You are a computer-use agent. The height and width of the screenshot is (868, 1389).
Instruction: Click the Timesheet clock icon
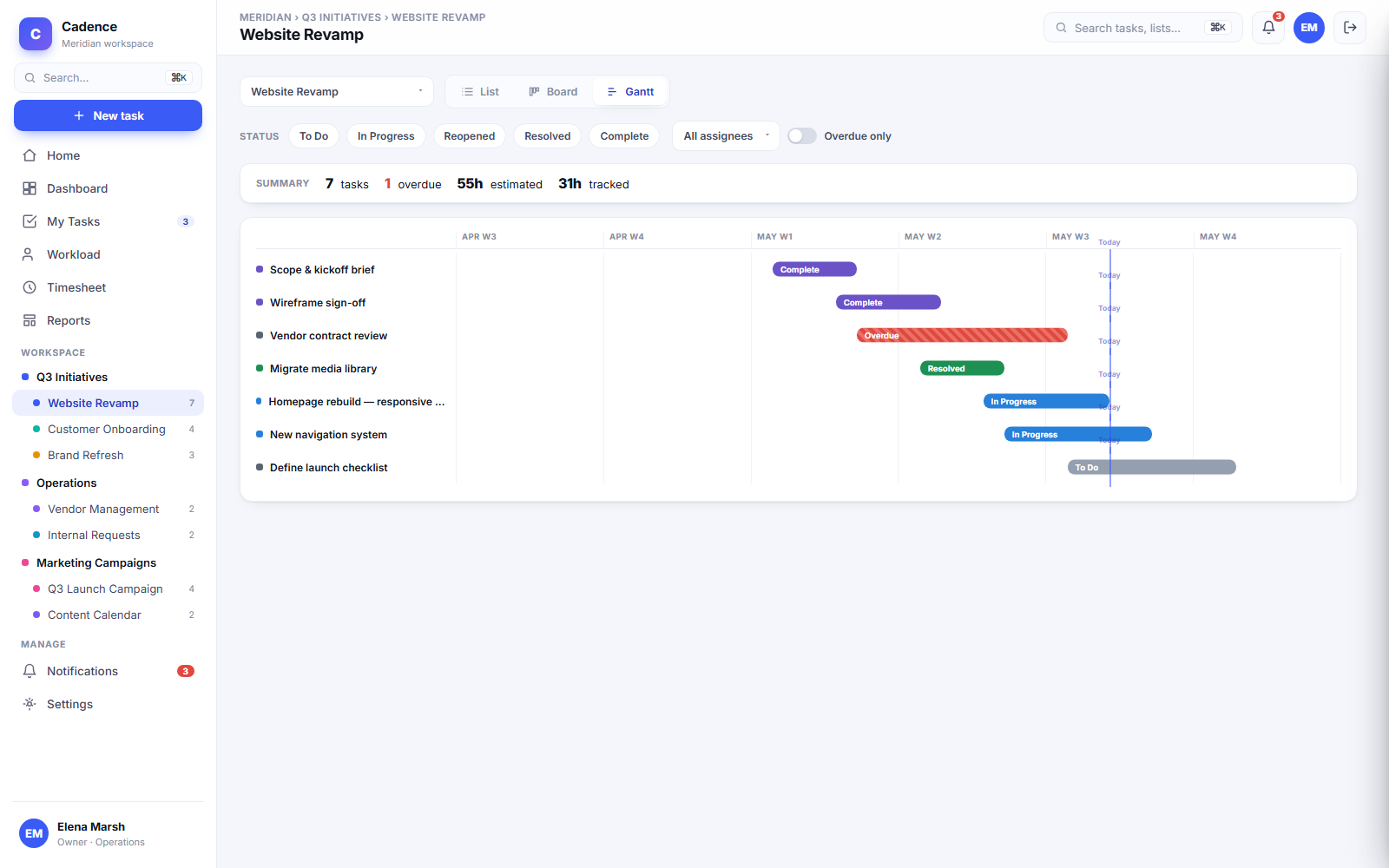point(30,287)
